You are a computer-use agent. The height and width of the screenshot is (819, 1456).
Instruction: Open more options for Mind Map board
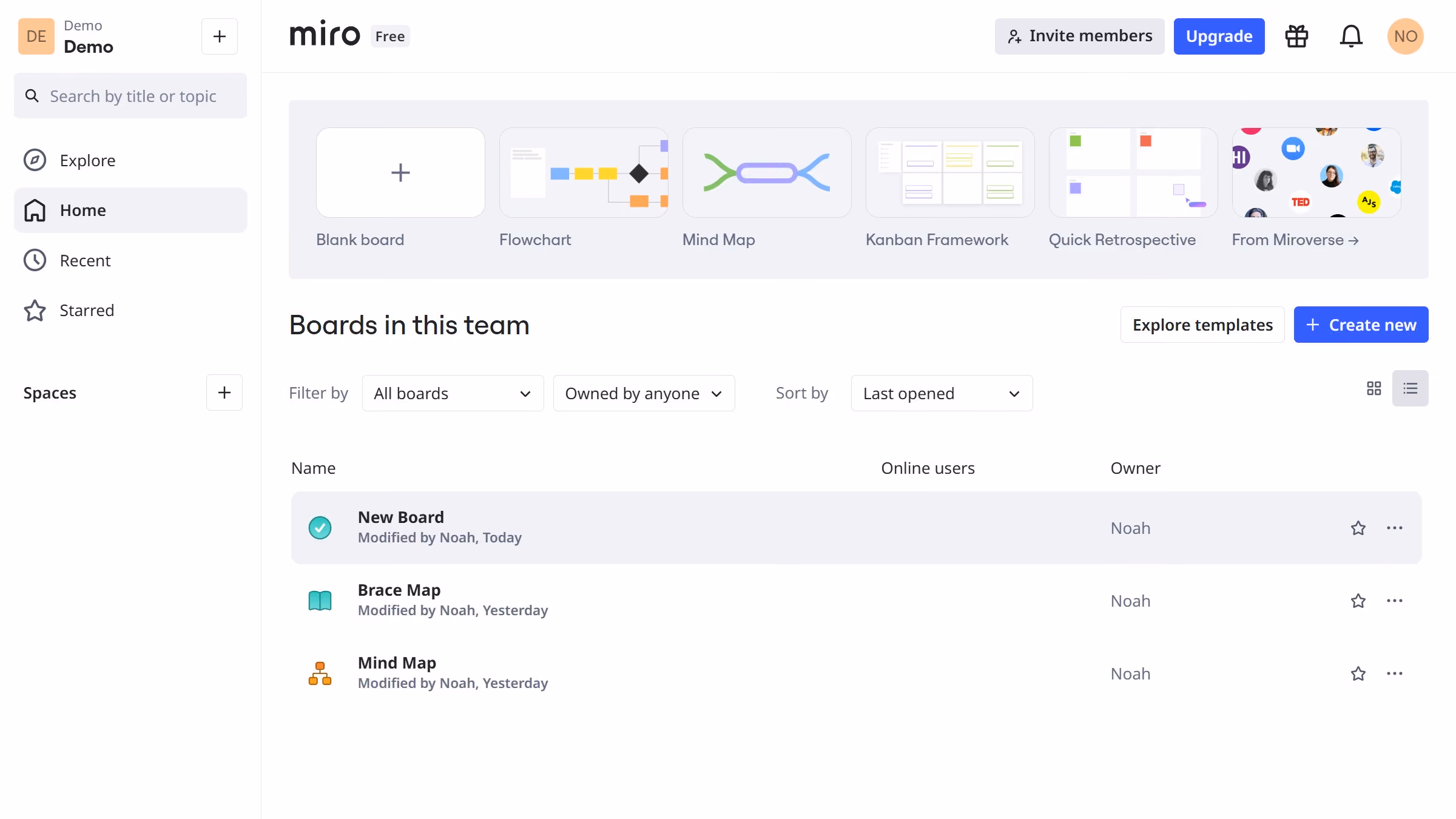point(1395,673)
